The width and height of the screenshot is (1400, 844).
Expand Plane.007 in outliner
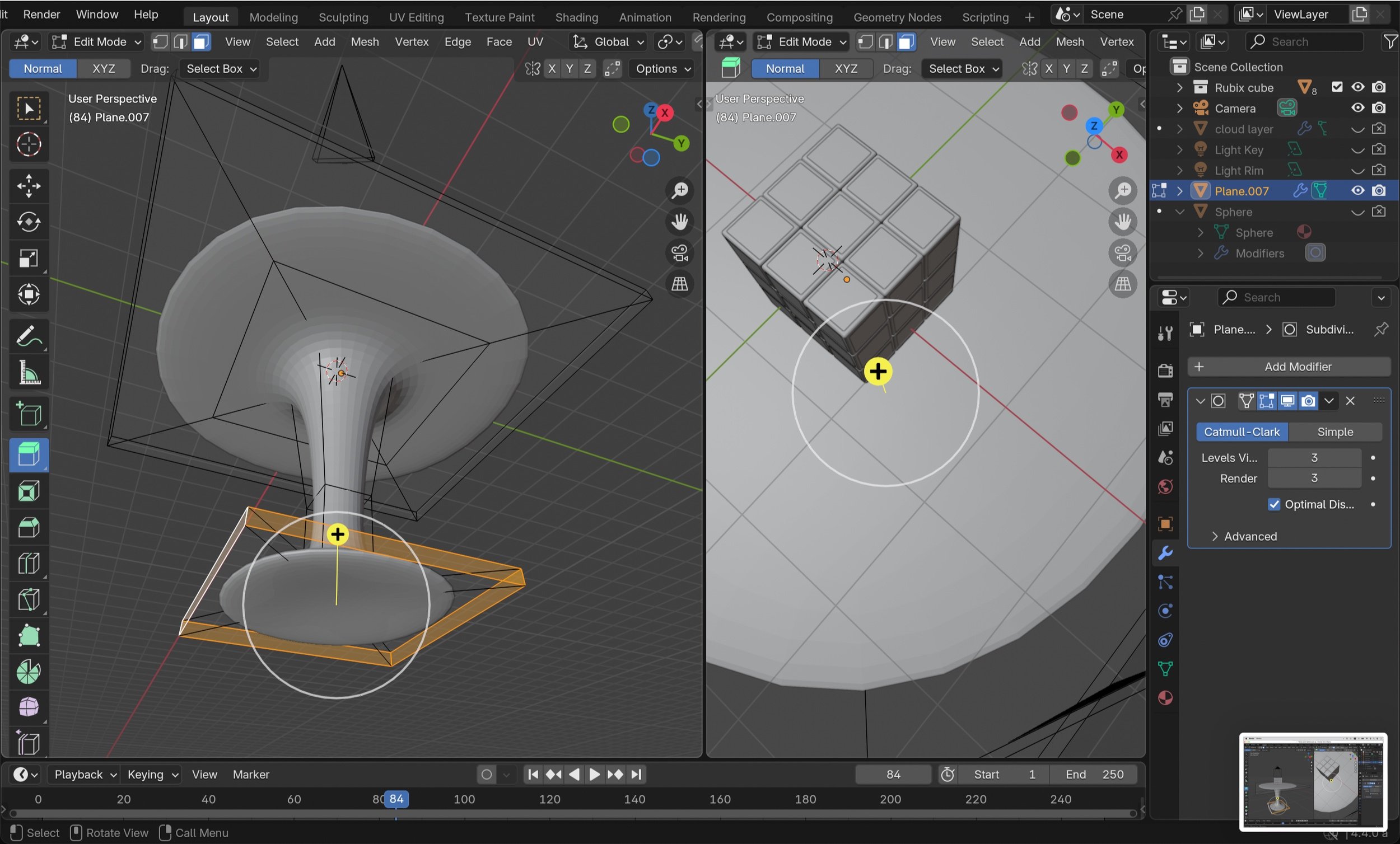click(1179, 191)
